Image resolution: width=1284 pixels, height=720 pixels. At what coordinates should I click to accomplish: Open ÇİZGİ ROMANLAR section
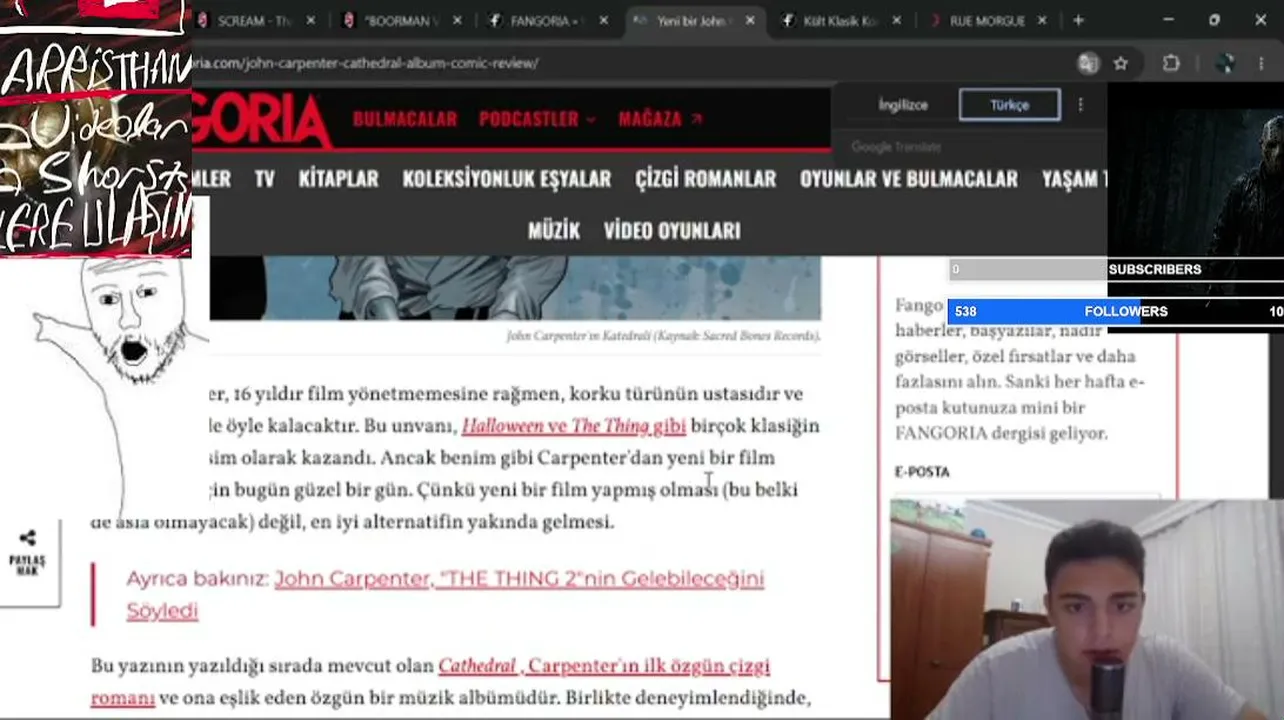[705, 179]
